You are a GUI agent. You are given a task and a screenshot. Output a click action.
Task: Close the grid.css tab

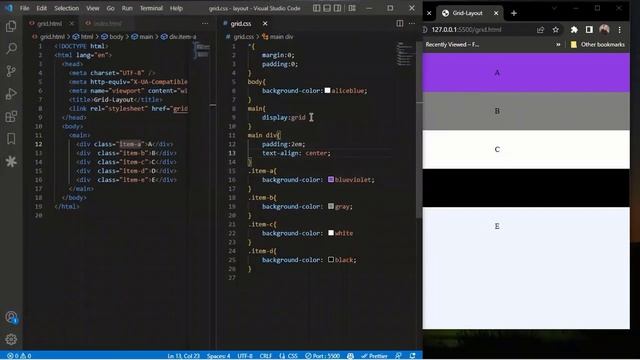coord(265,24)
